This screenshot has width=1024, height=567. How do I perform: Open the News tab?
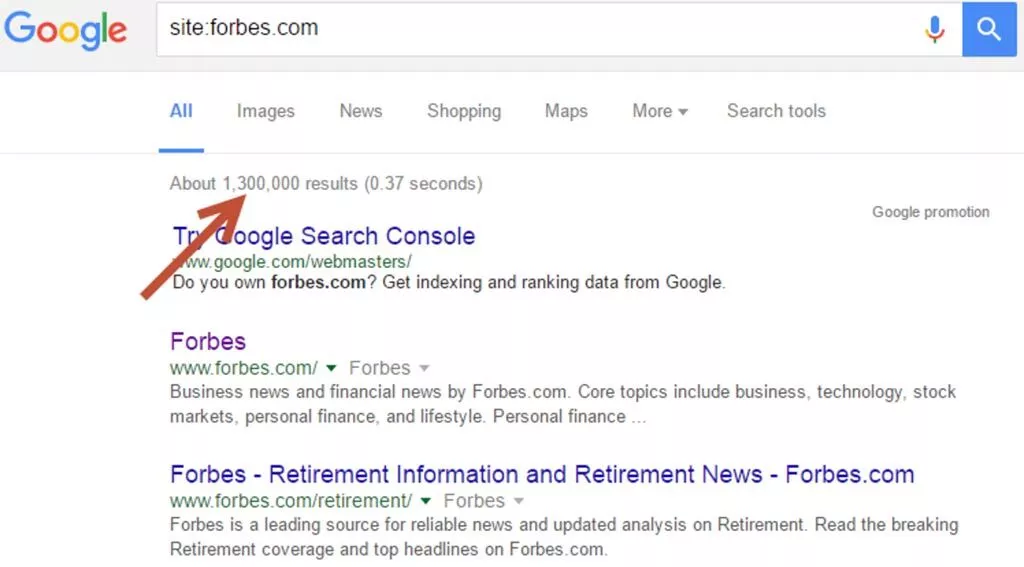pyautogui.click(x=360, y=111)
